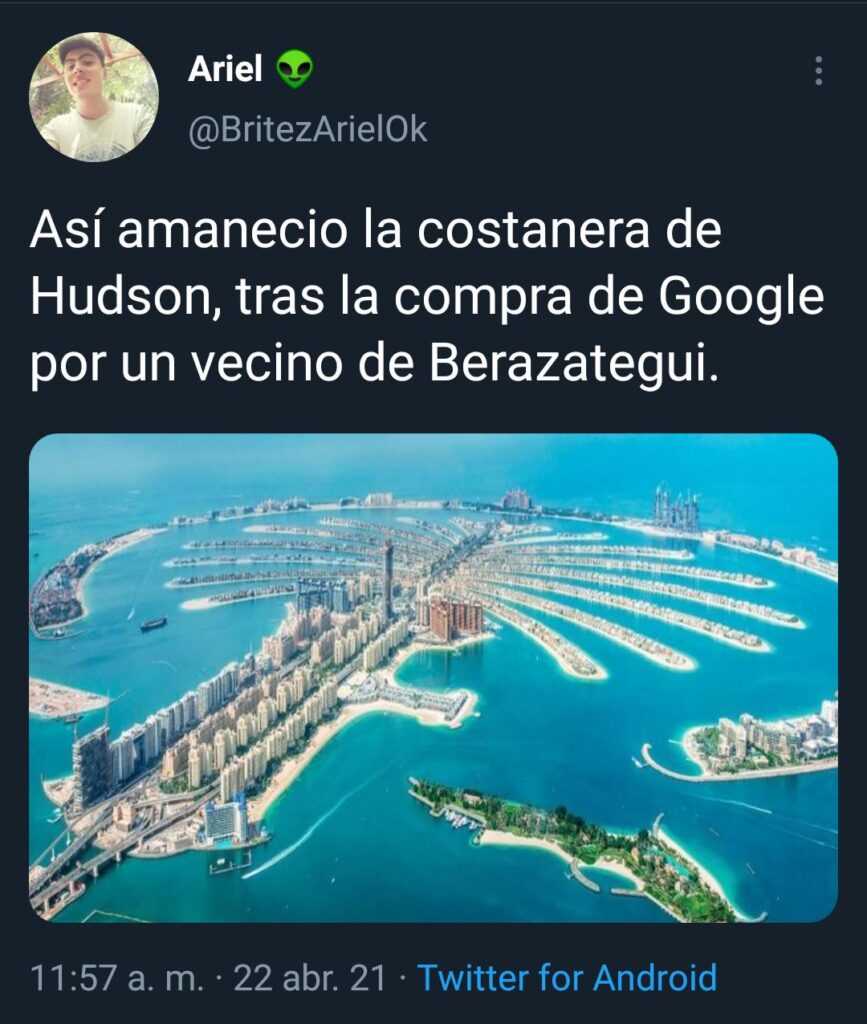Select the word Google in the tweet
The image size is (867, 1024).
(740, 298)
